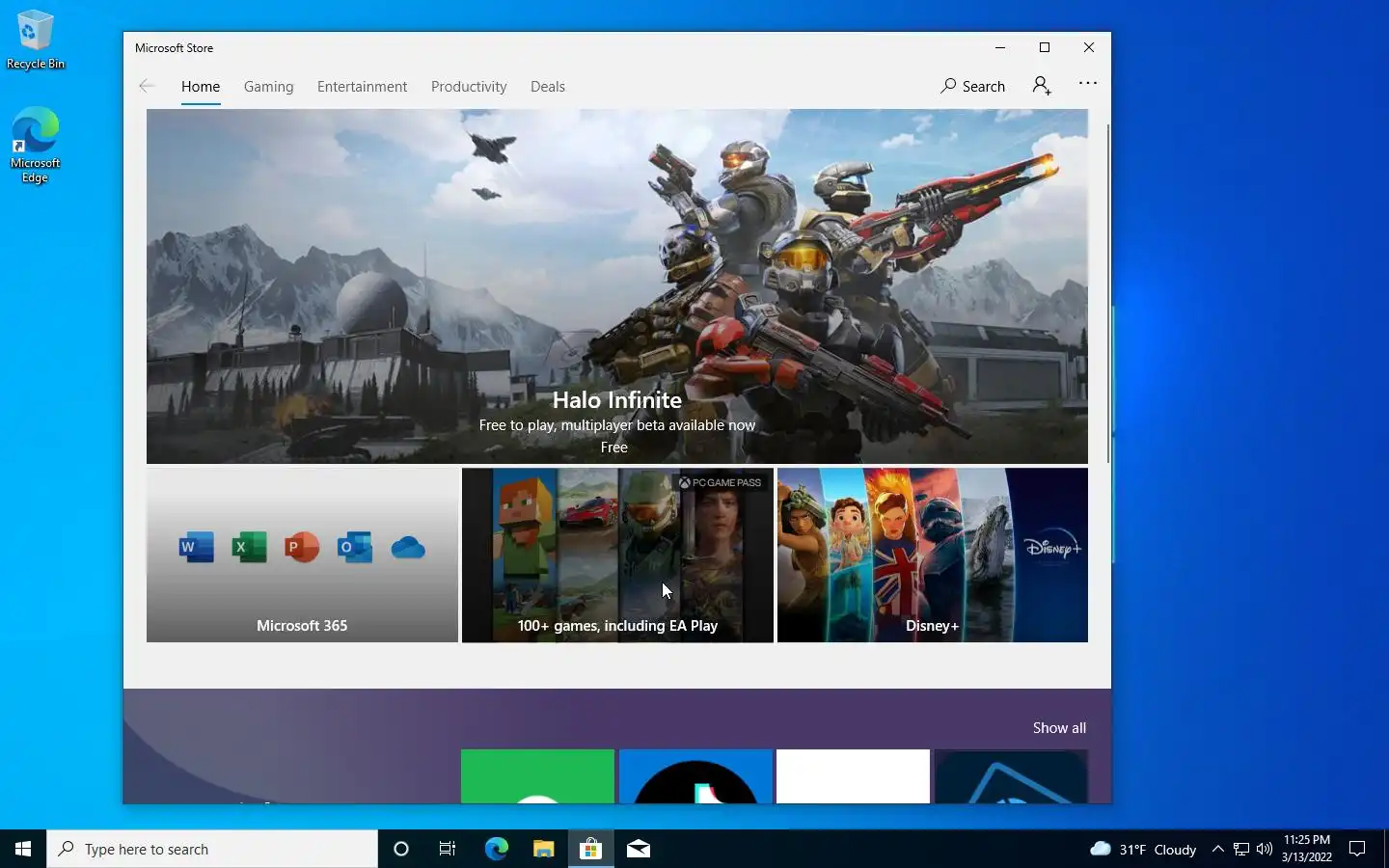Go back with the Store back arrow

tap(147, 86)
